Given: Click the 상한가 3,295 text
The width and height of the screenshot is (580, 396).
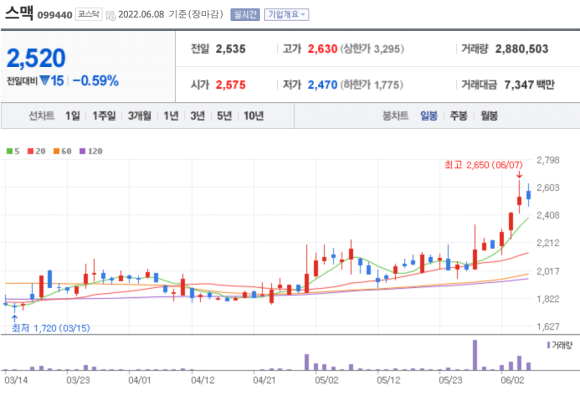Looking at the screenshot, I should (372, 49).
